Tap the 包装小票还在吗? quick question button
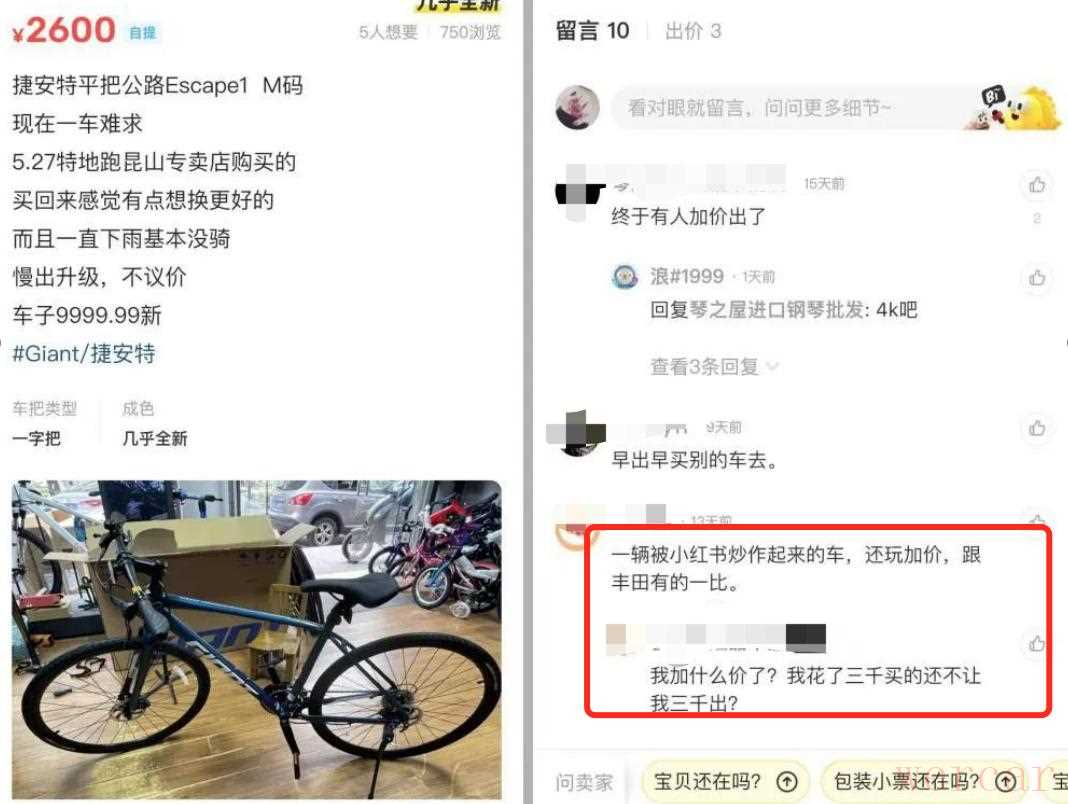This screenshot has width=1068, height=804. (x=924, y=782)
